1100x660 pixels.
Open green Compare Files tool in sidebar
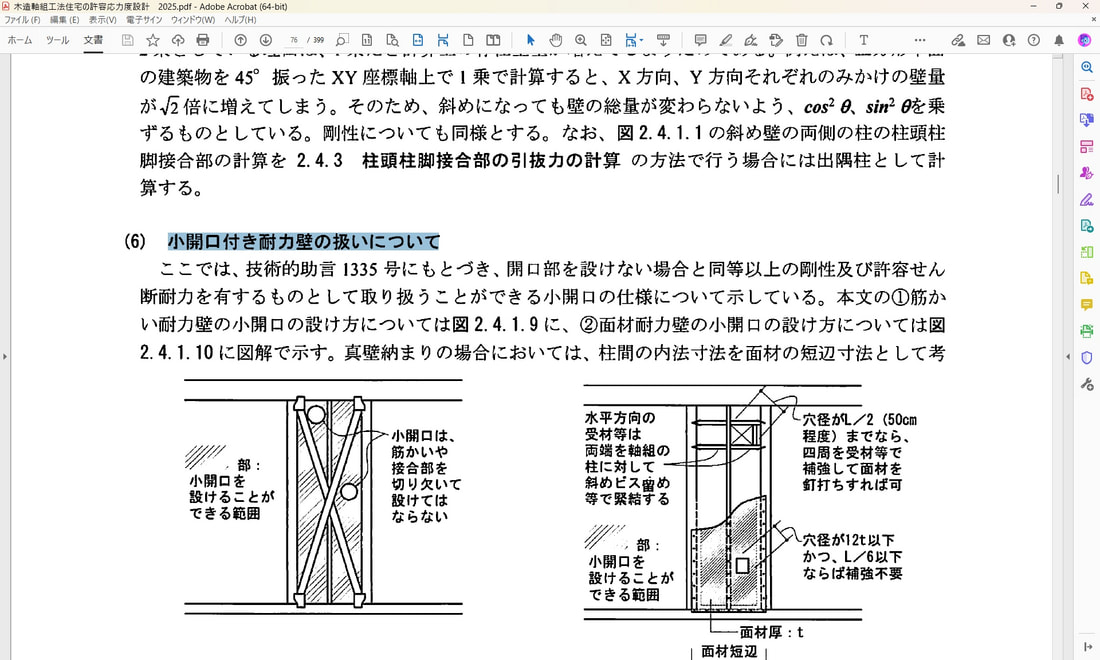point(1087,252)
